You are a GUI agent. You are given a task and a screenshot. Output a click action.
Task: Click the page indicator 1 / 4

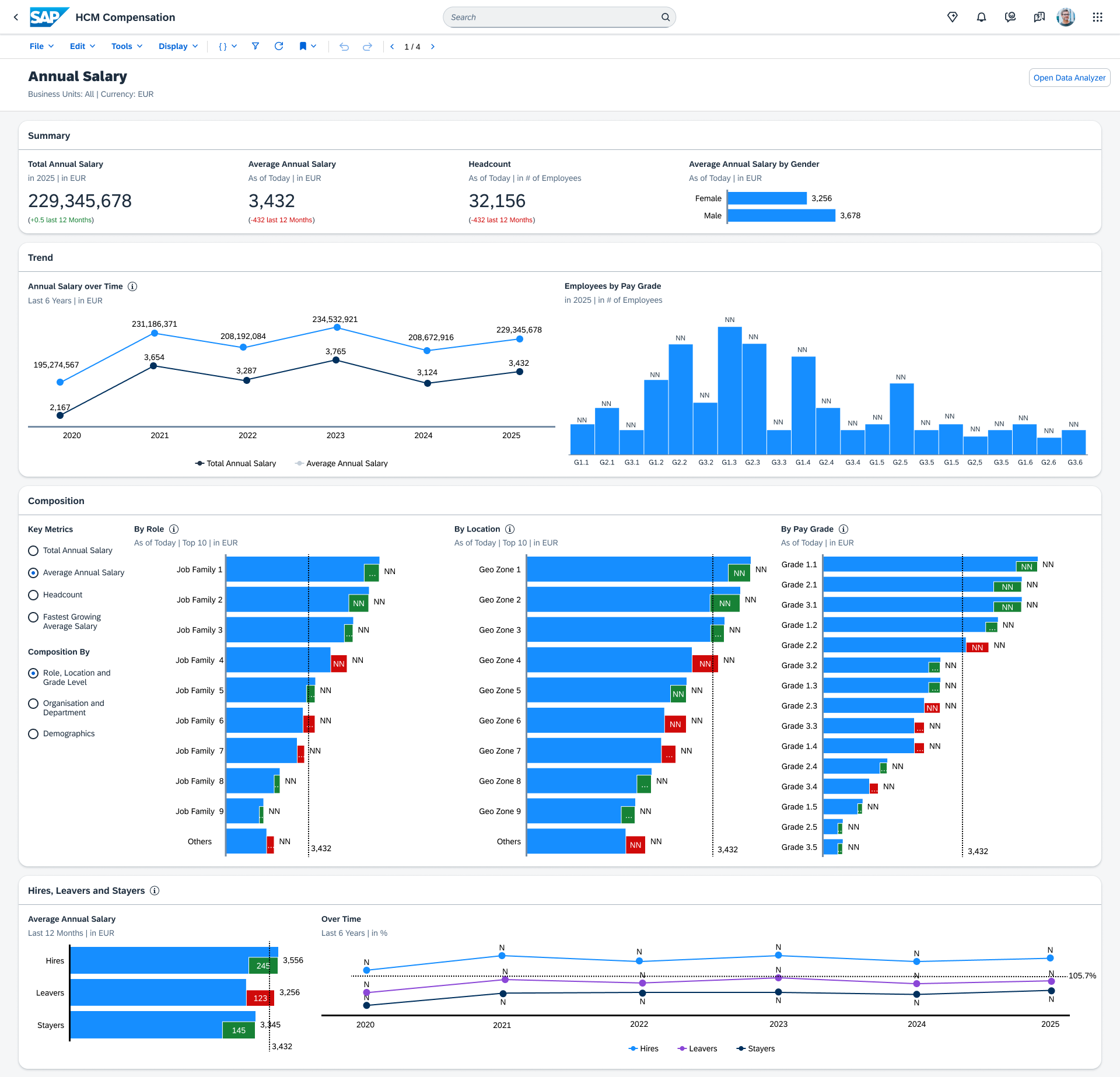coord(412,47)
